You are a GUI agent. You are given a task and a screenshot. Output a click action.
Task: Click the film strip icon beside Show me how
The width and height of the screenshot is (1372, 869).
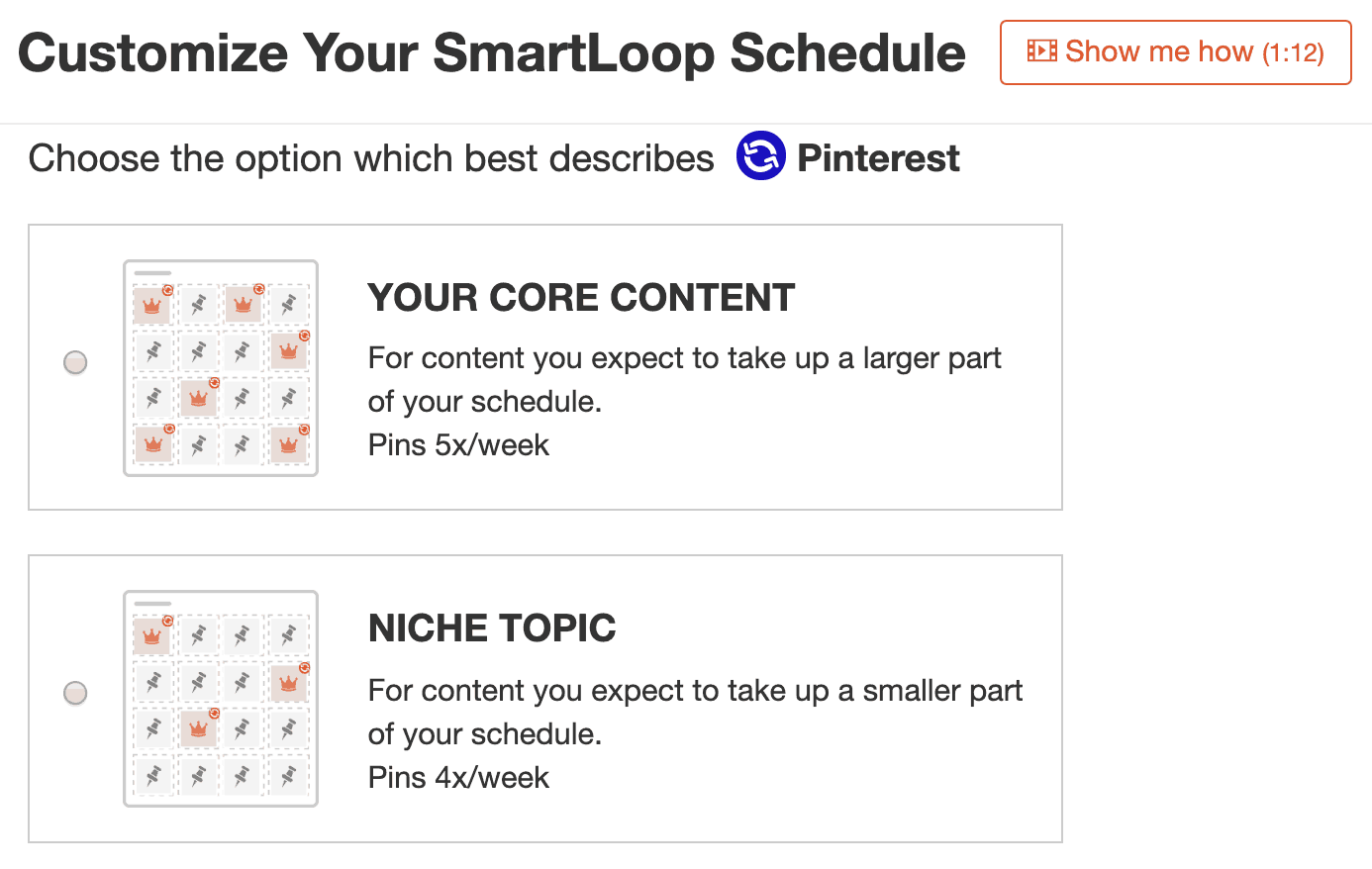point(1041,50)
